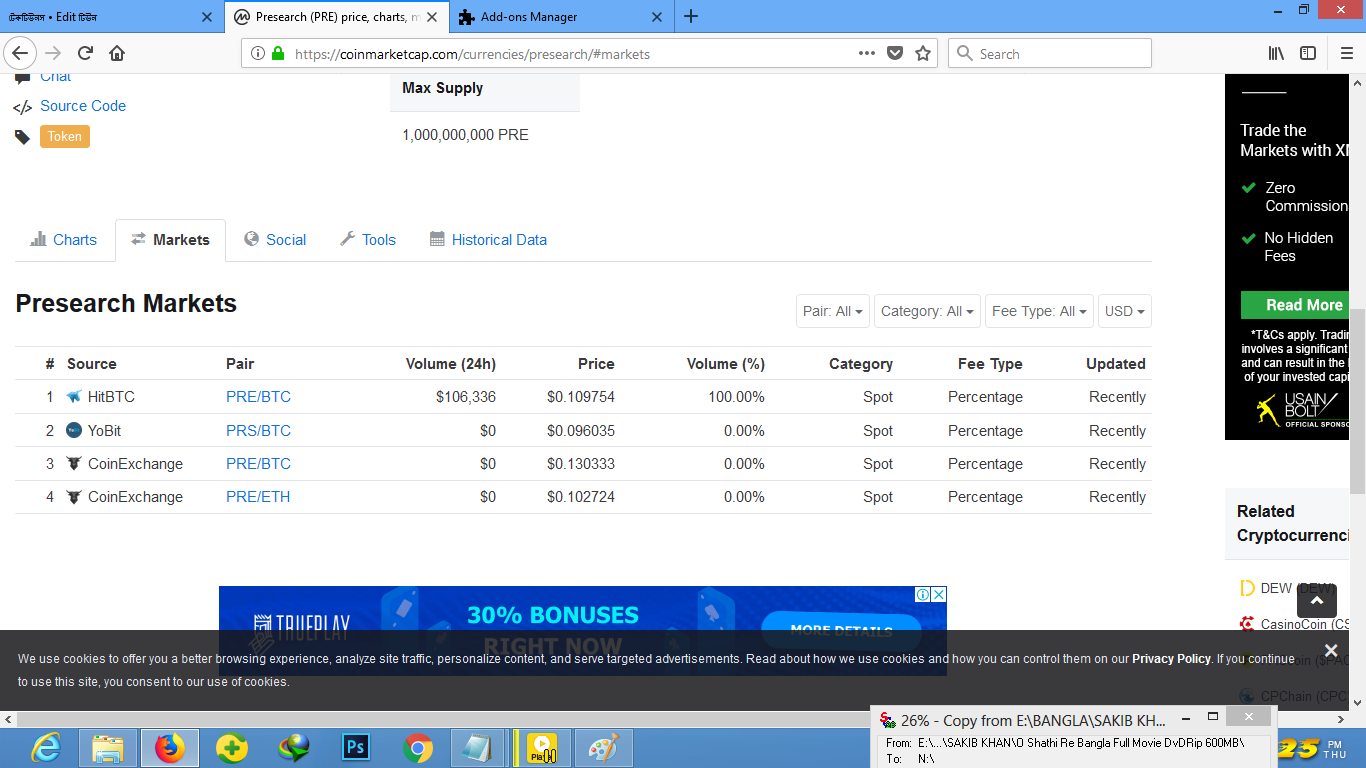Sort markets by Price column header

(596, 364)
